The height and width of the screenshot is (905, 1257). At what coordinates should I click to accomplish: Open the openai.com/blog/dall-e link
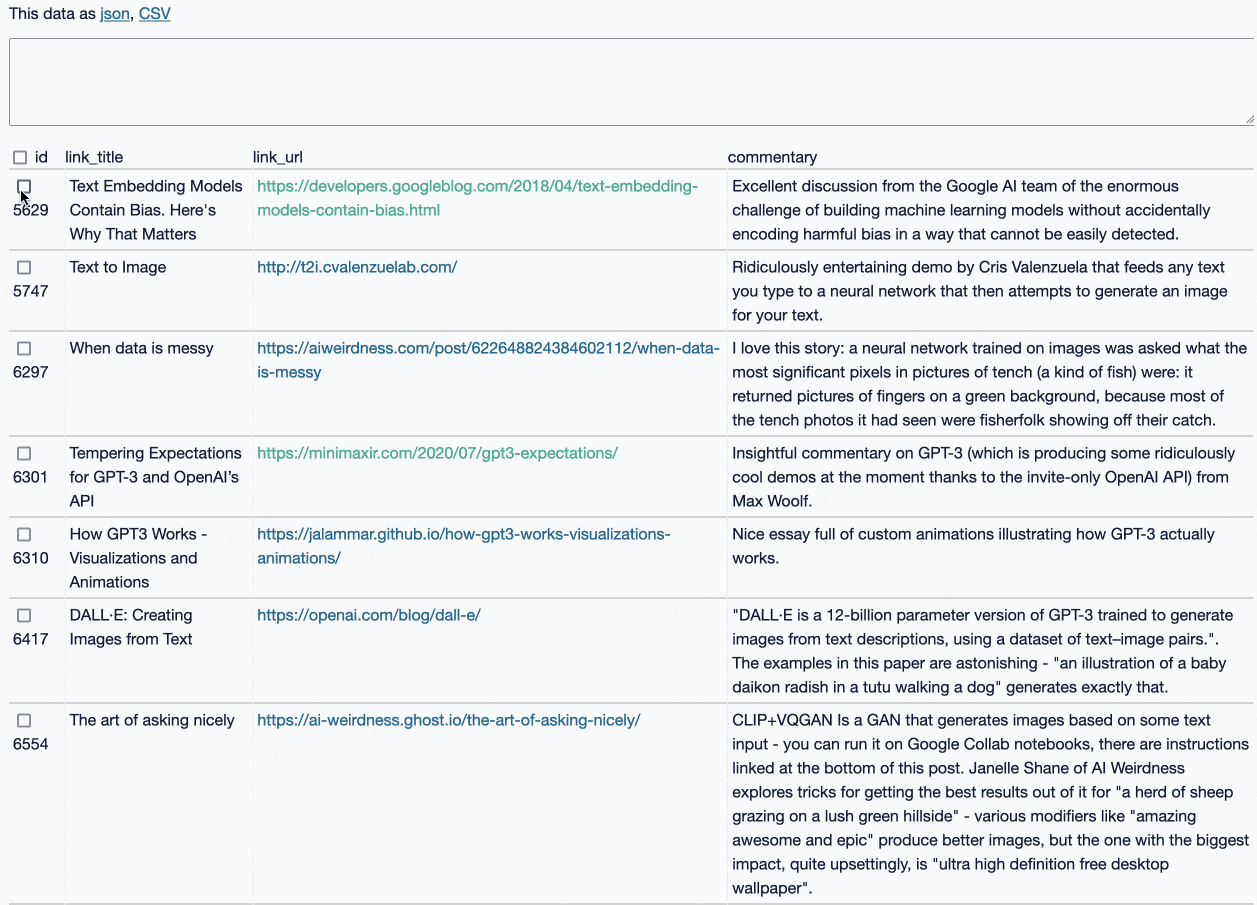pyautogui.click(x=368, y=615)
